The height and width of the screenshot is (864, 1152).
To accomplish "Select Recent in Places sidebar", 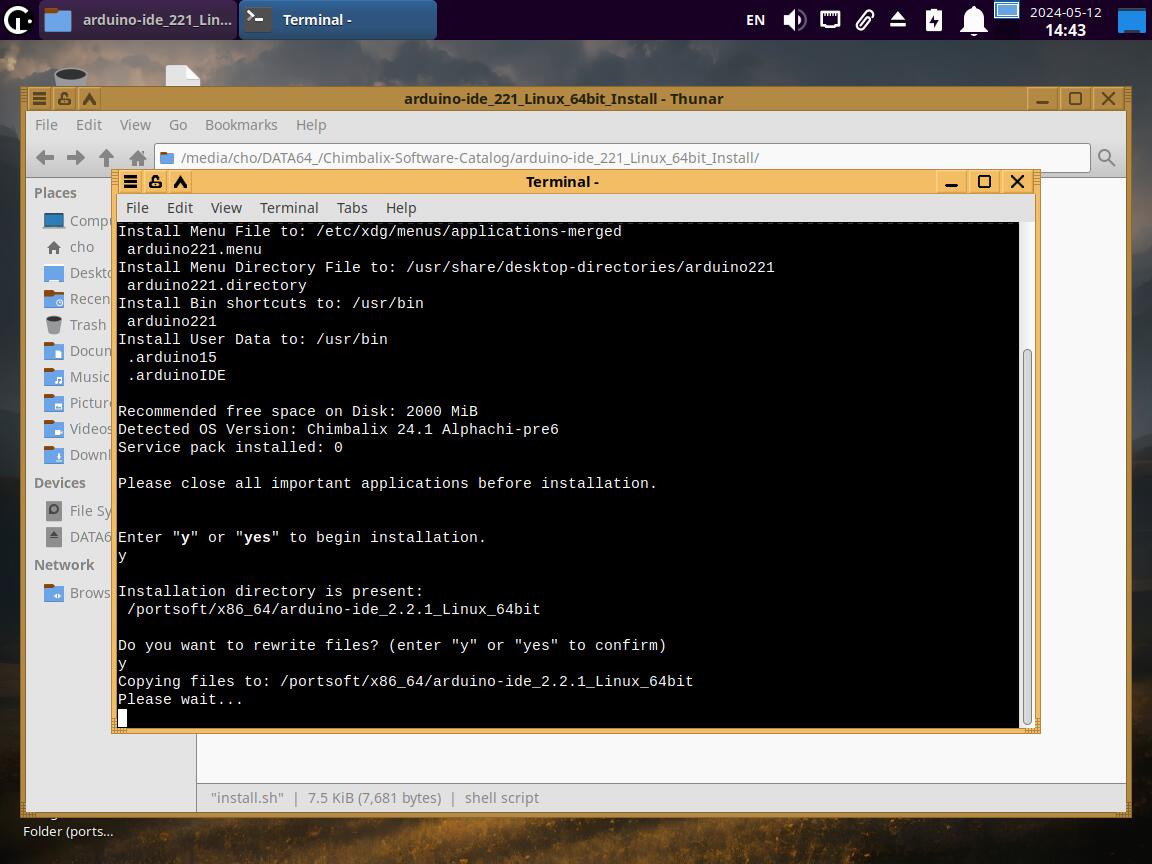I will (x=76, y=299).
